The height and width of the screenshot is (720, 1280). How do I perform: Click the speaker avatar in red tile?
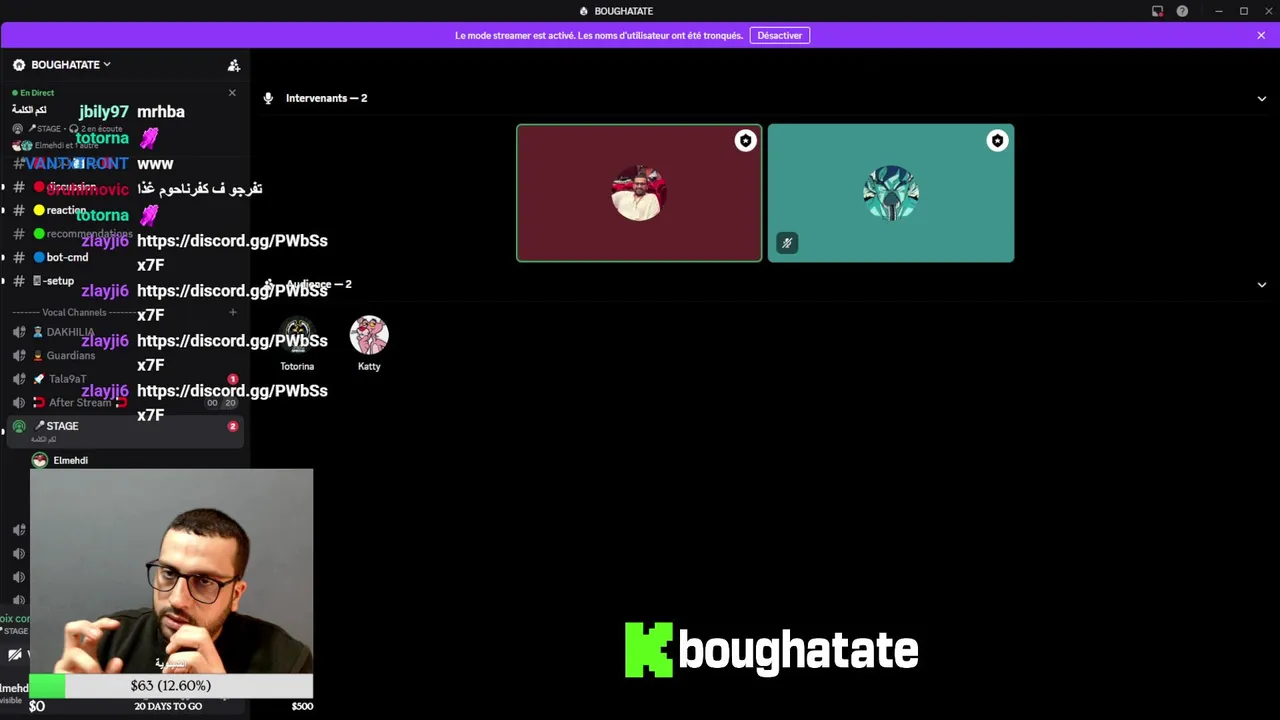click(639, 192)
